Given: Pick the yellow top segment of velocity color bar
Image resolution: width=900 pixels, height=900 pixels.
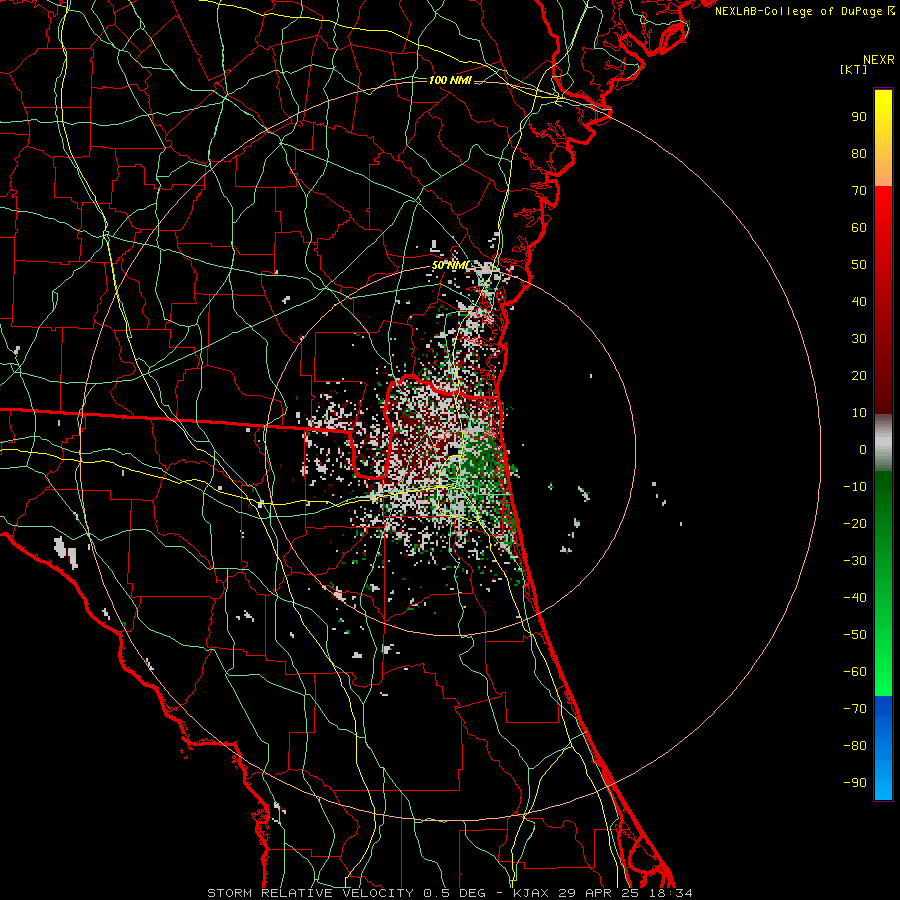Looking at the screenshot, I should pos(883,138).
